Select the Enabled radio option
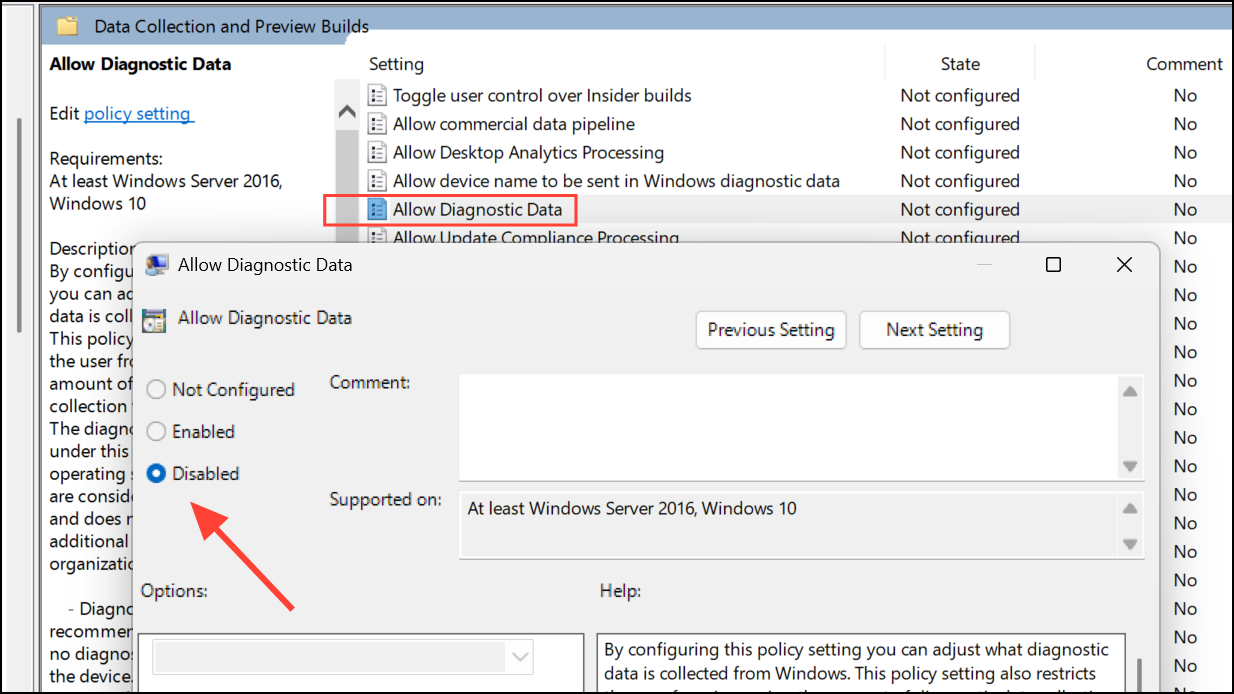The width and height of the screenshot is (1234, 694). [x=156, y=432]
